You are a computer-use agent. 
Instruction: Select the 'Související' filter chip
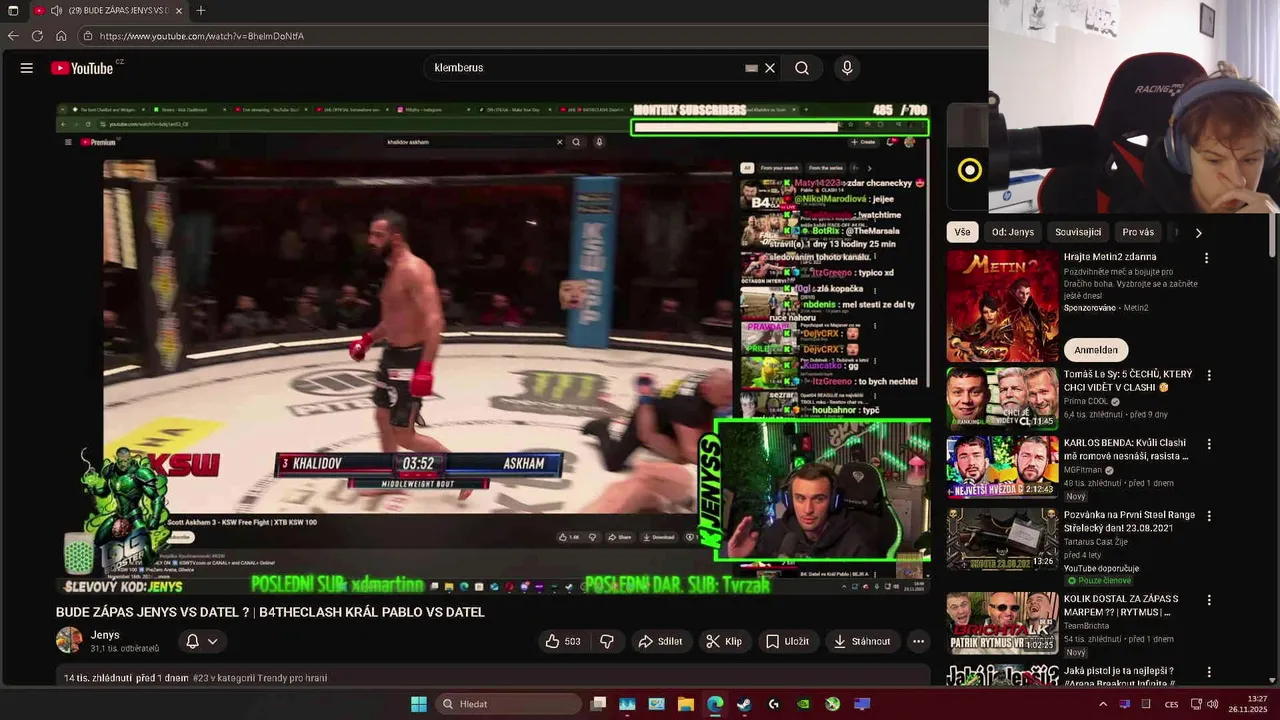coord(1078,232)
